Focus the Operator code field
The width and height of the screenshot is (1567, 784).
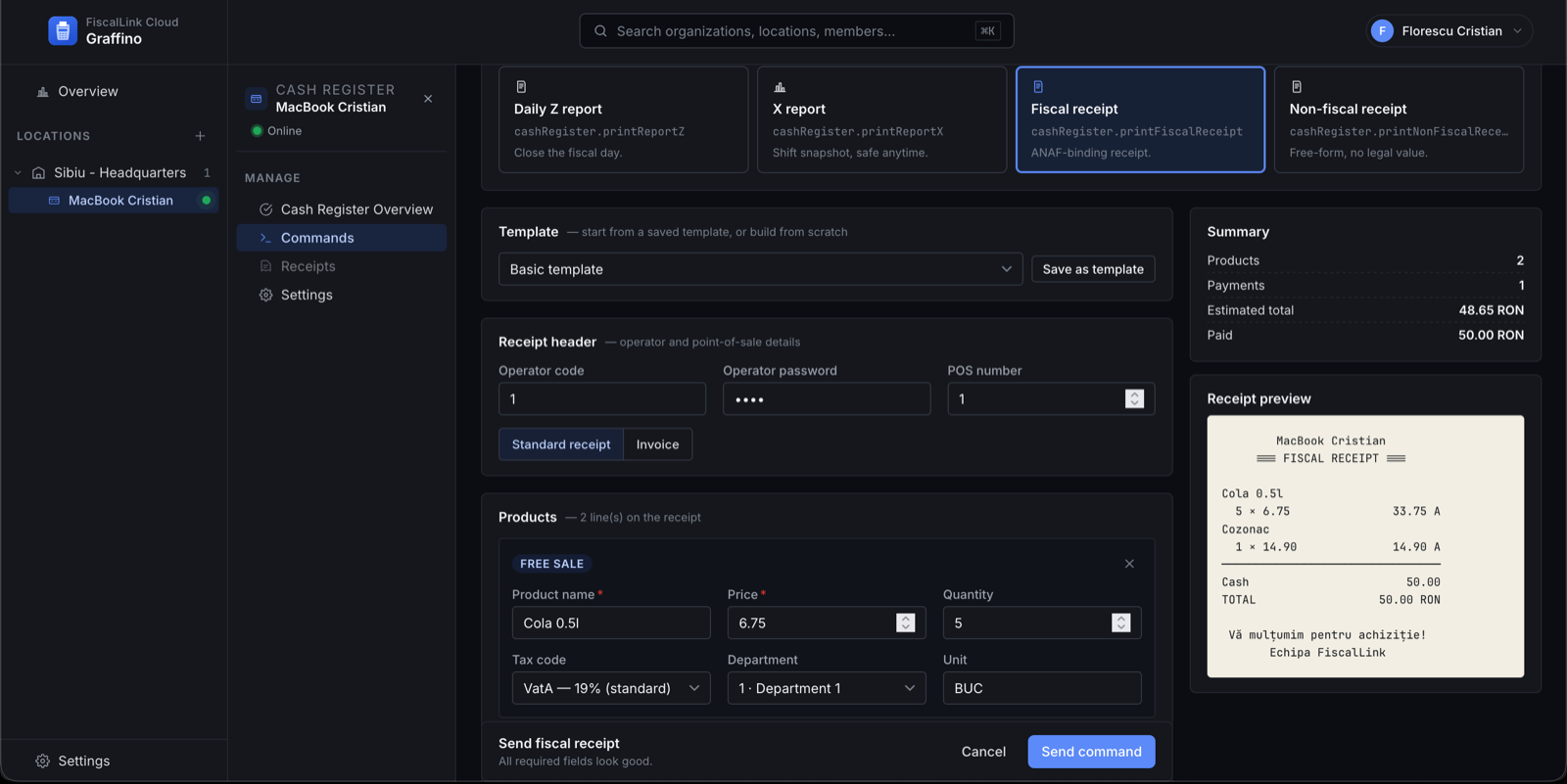click(601, 398)
